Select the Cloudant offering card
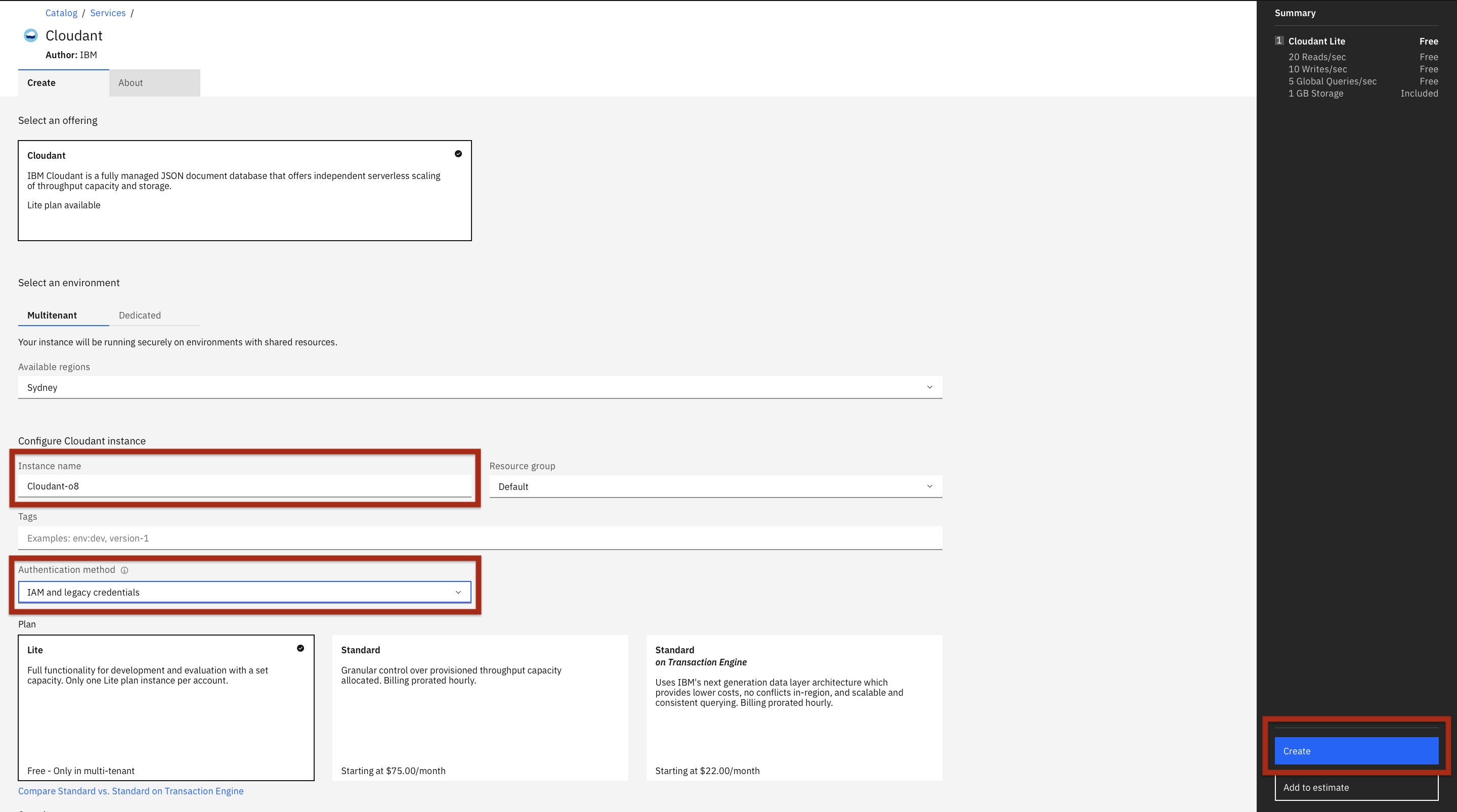Viewport: 1457px width, 812px height. [245, 191]
